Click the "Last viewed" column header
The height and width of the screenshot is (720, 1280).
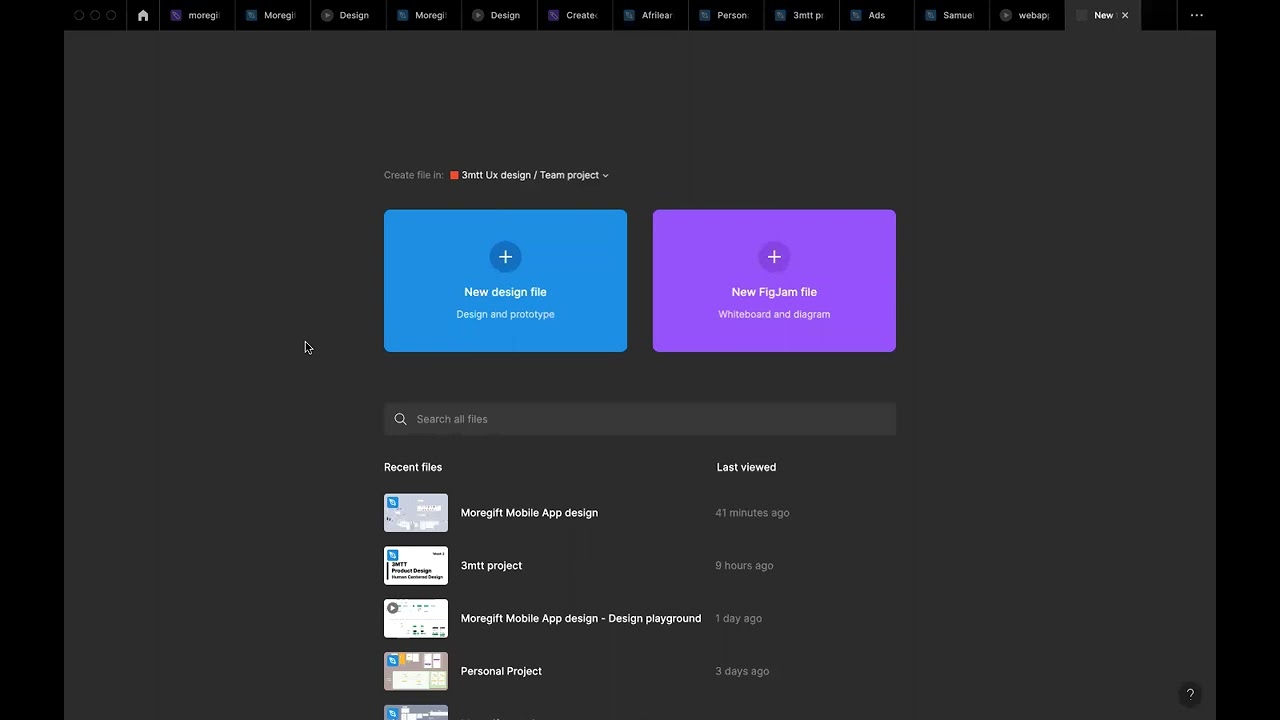(746, 467)
